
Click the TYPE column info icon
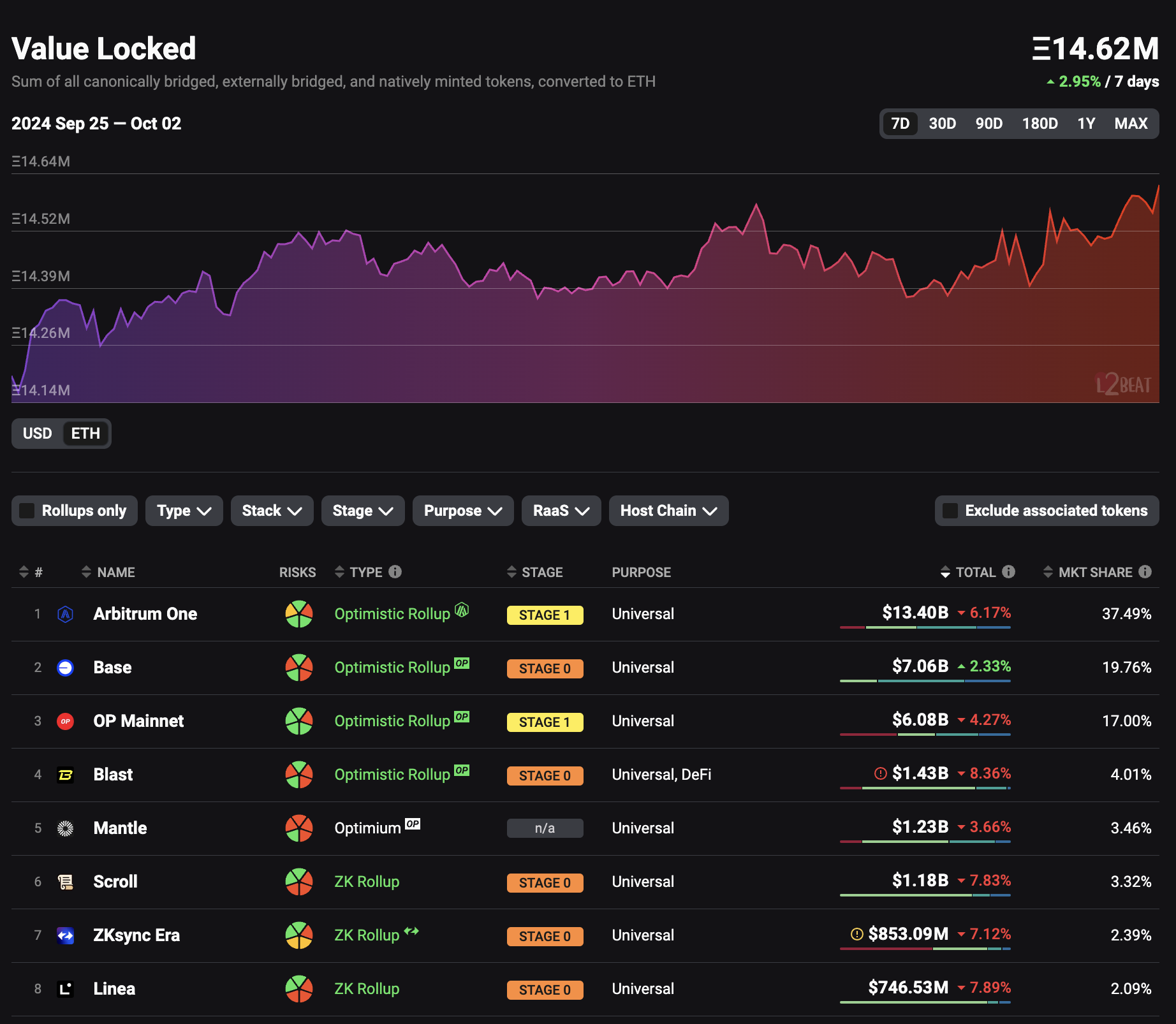click(395, 571)
